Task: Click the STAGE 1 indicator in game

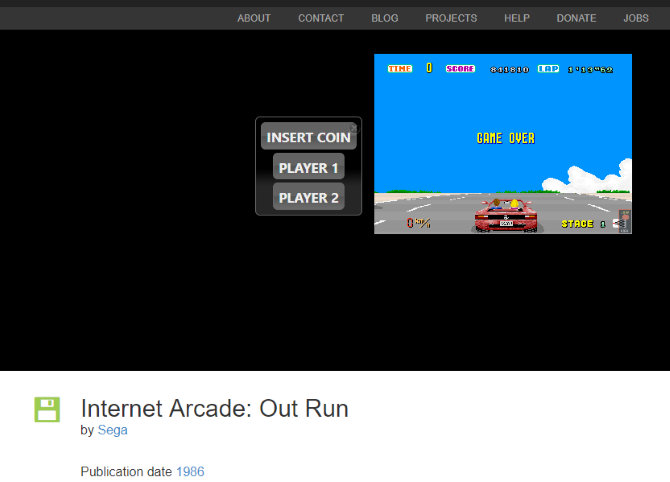Action: pos(583,224)
